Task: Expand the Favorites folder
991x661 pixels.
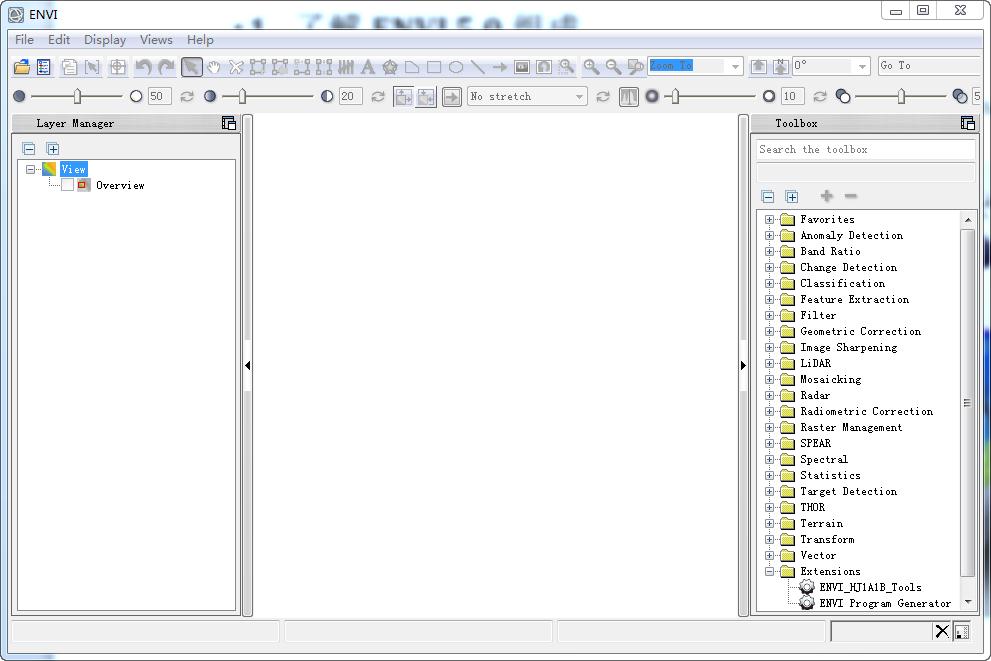Action: (769, 219)
